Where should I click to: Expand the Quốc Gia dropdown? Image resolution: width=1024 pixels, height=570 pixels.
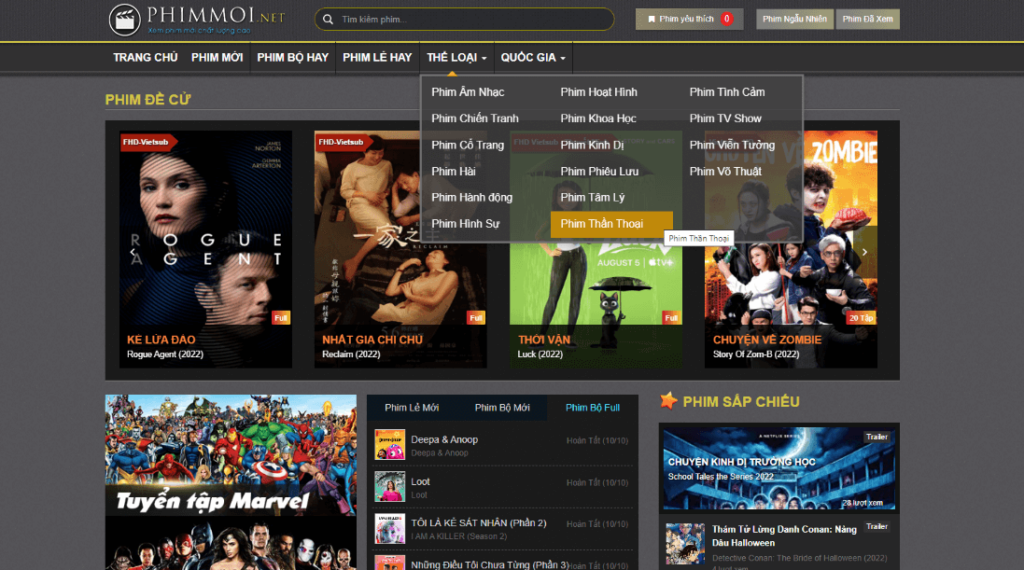533,57
